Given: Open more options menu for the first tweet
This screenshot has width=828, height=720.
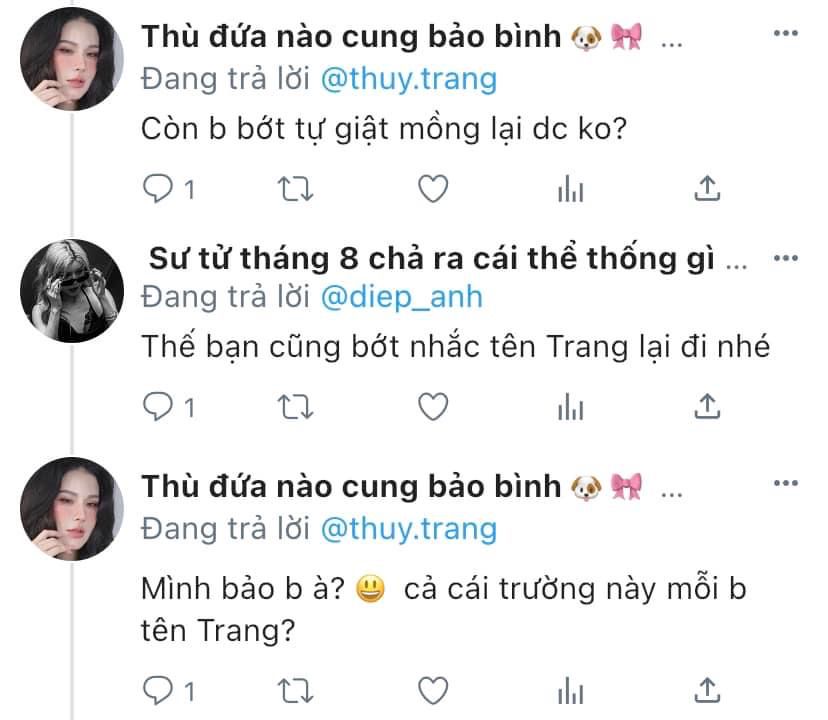Looking at the screenshot, I should [x=786, y=33].
